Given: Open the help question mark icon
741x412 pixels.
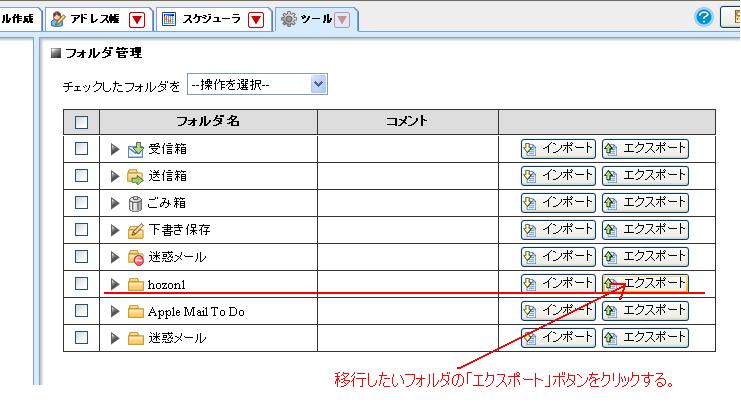Looking at the screenshot, I should click(x=703, y=17).
